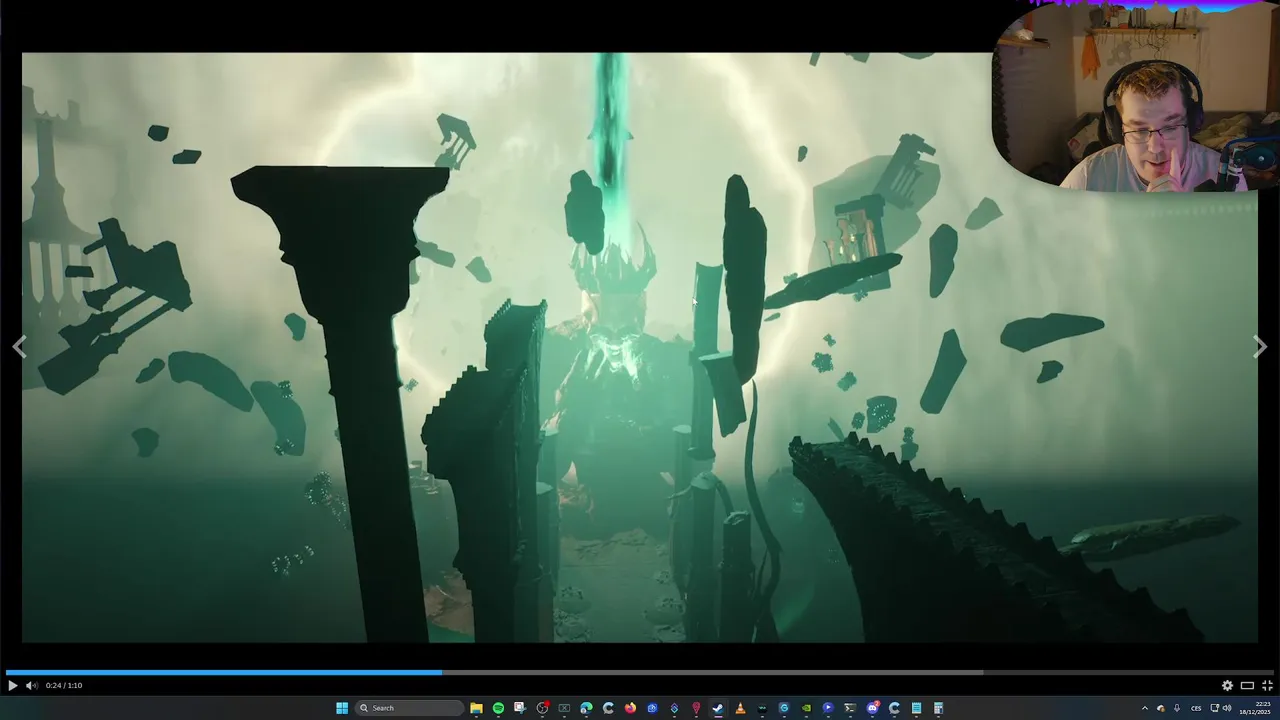Play the paused trailer video
This screenshot has height=720, width=1280.
click(12, 685)
